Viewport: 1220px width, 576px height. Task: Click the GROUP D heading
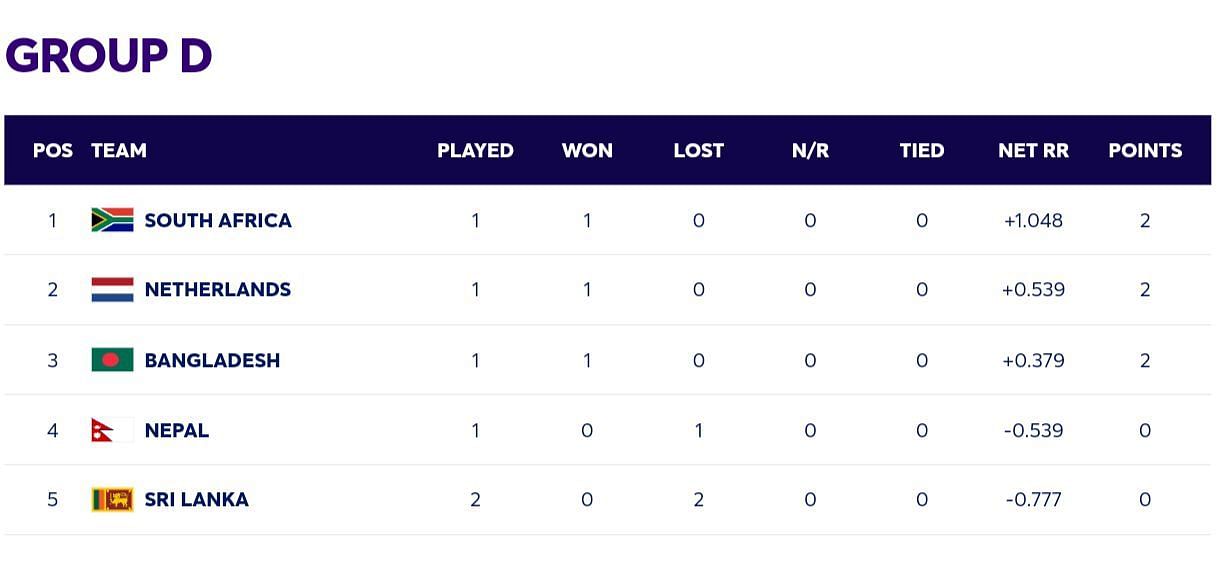[x=109, y=56]
